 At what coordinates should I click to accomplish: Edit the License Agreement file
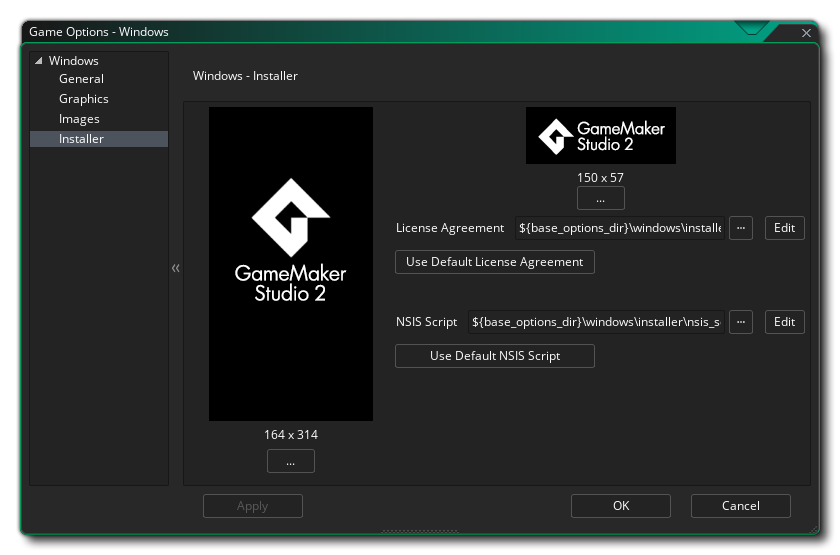[784, 228]
